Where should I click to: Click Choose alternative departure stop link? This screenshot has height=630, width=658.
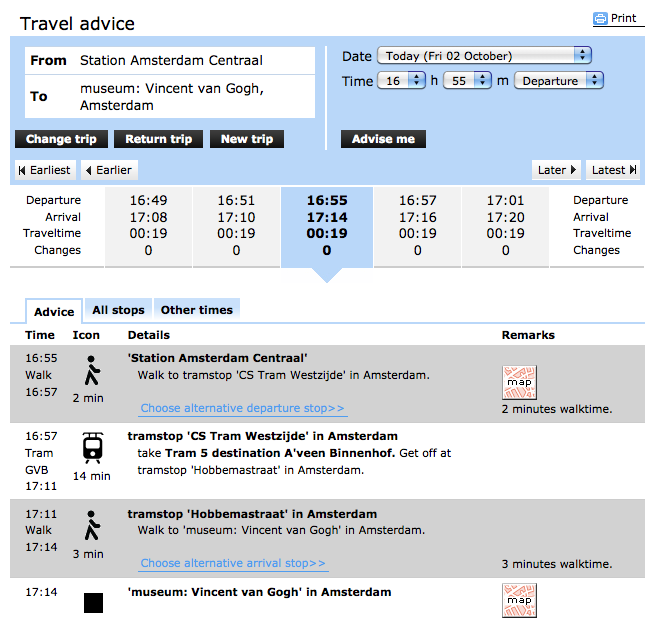[x=242, y=408]
